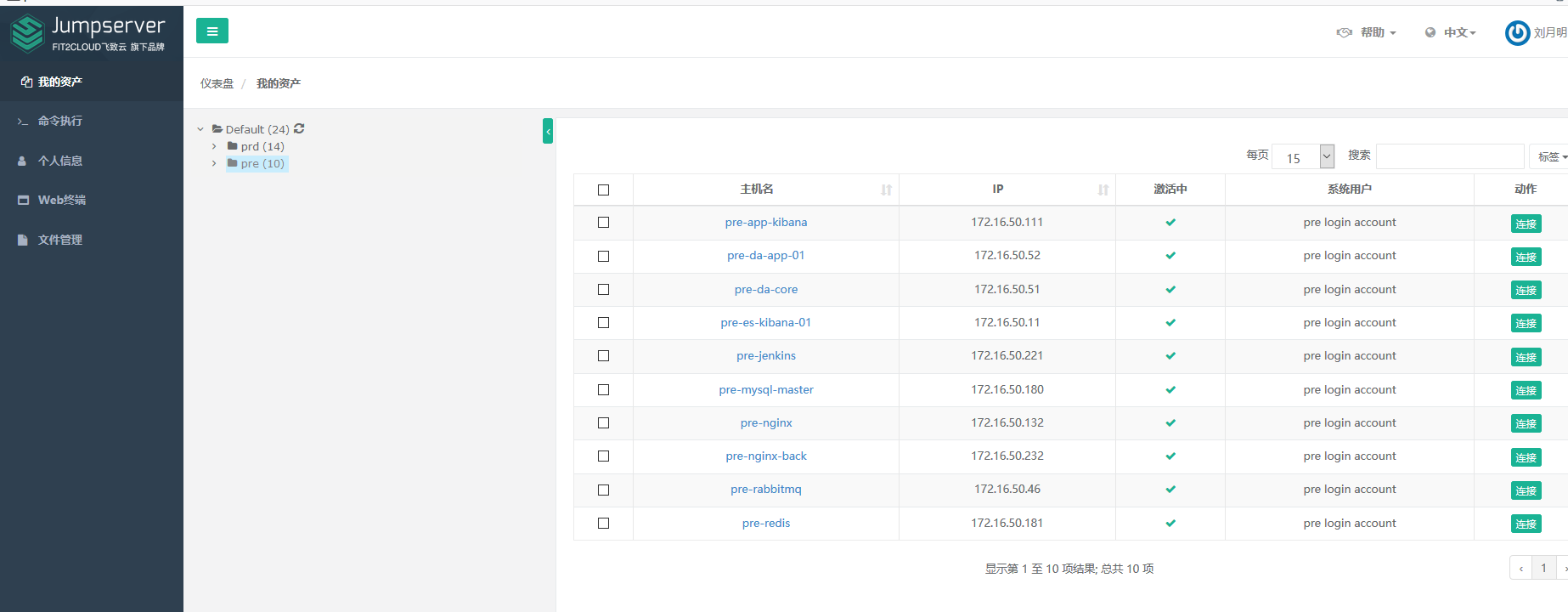The width and height of the screenshot is (1568, 612).
Task: Click the user avatar power icon
Action: 1517,32
